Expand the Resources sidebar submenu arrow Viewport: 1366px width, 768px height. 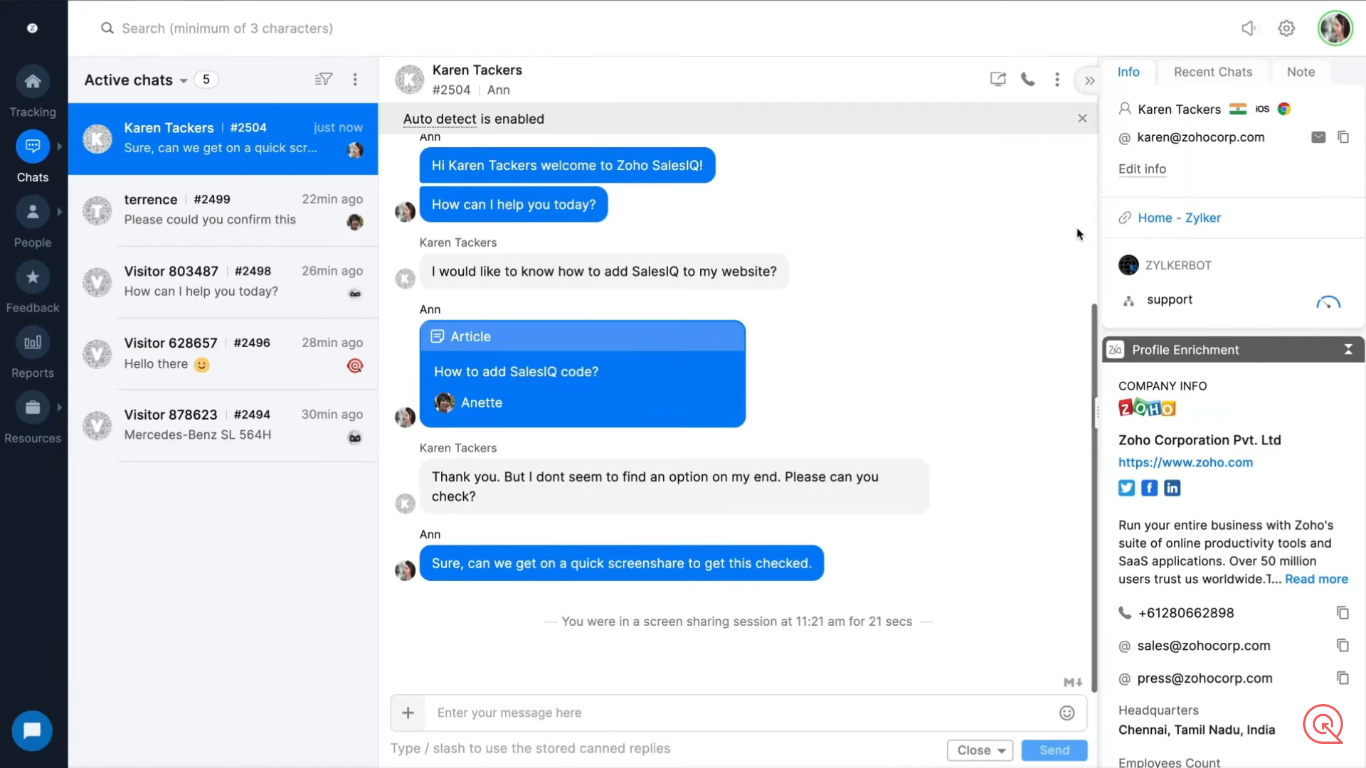60,407
